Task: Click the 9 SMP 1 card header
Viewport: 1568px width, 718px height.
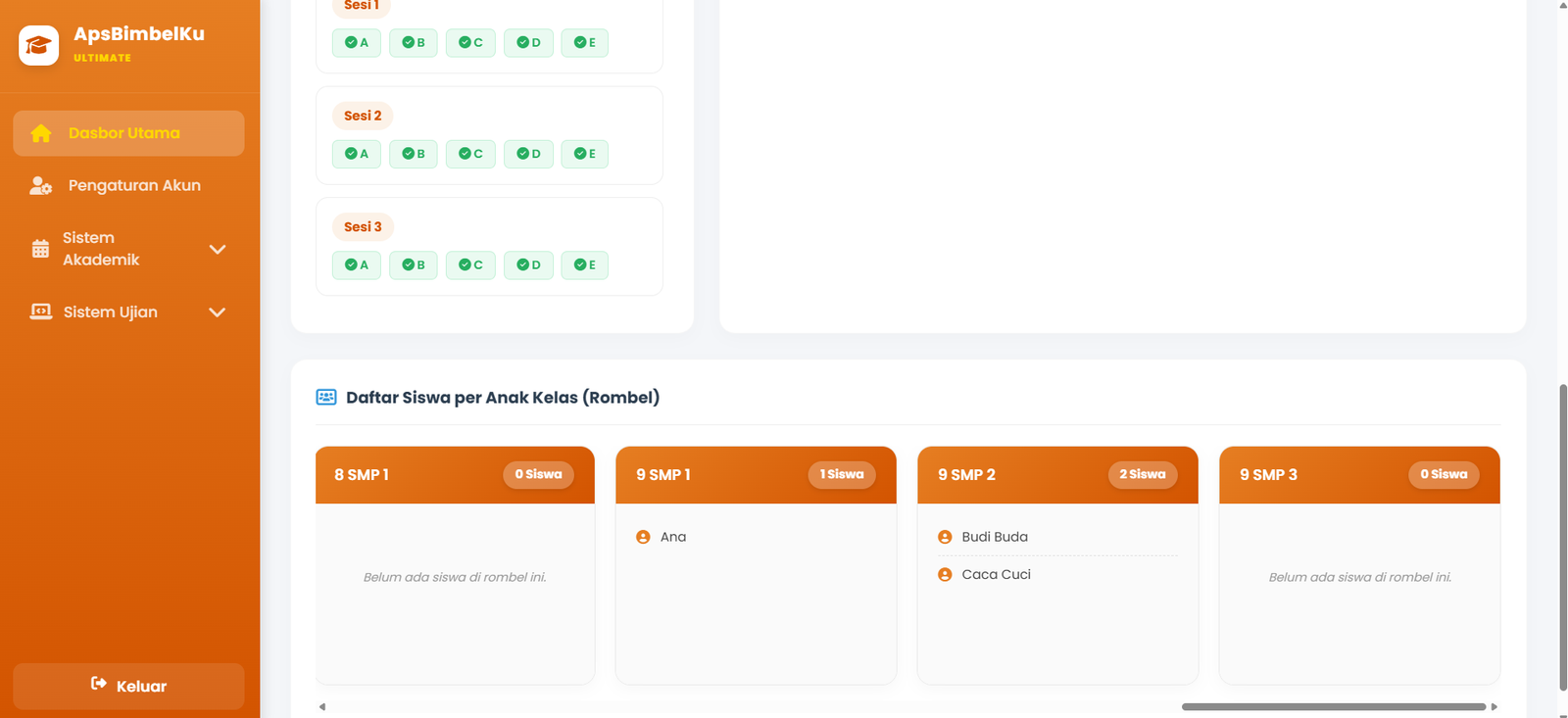Action: pos(756,475)
